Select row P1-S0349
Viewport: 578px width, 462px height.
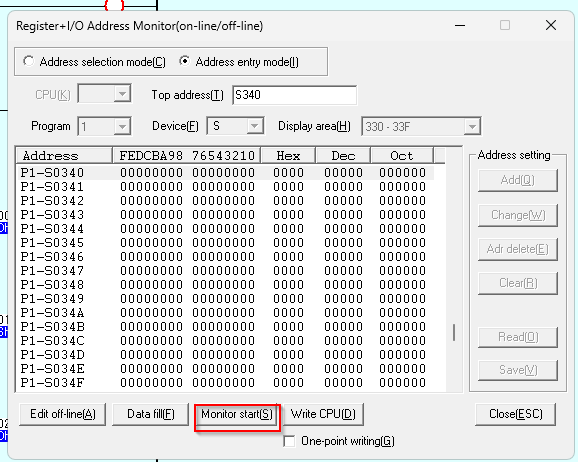pos(226,299)
